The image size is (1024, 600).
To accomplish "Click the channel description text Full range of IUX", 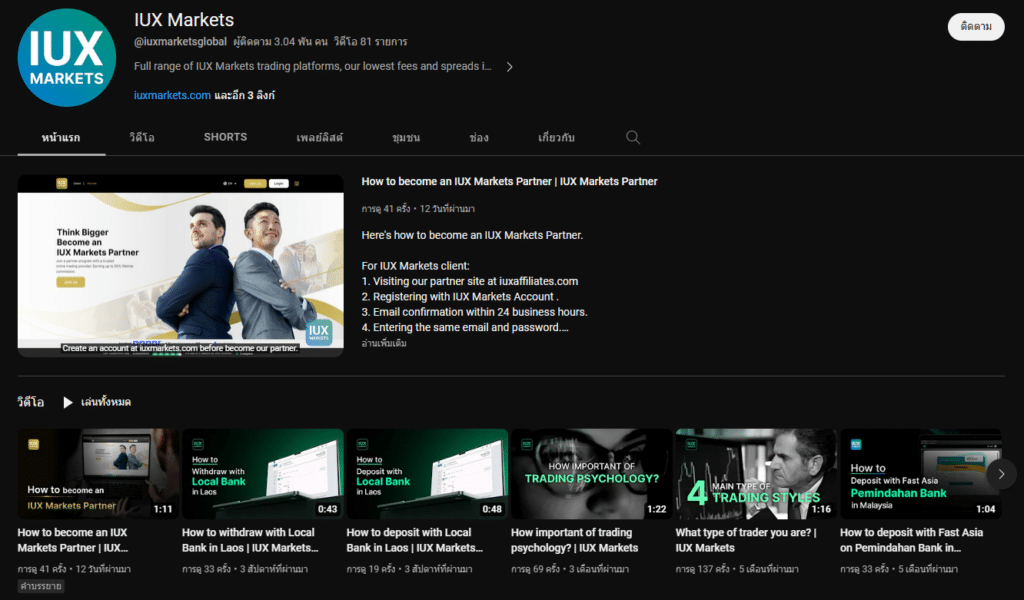I will [x=312, y=67].
